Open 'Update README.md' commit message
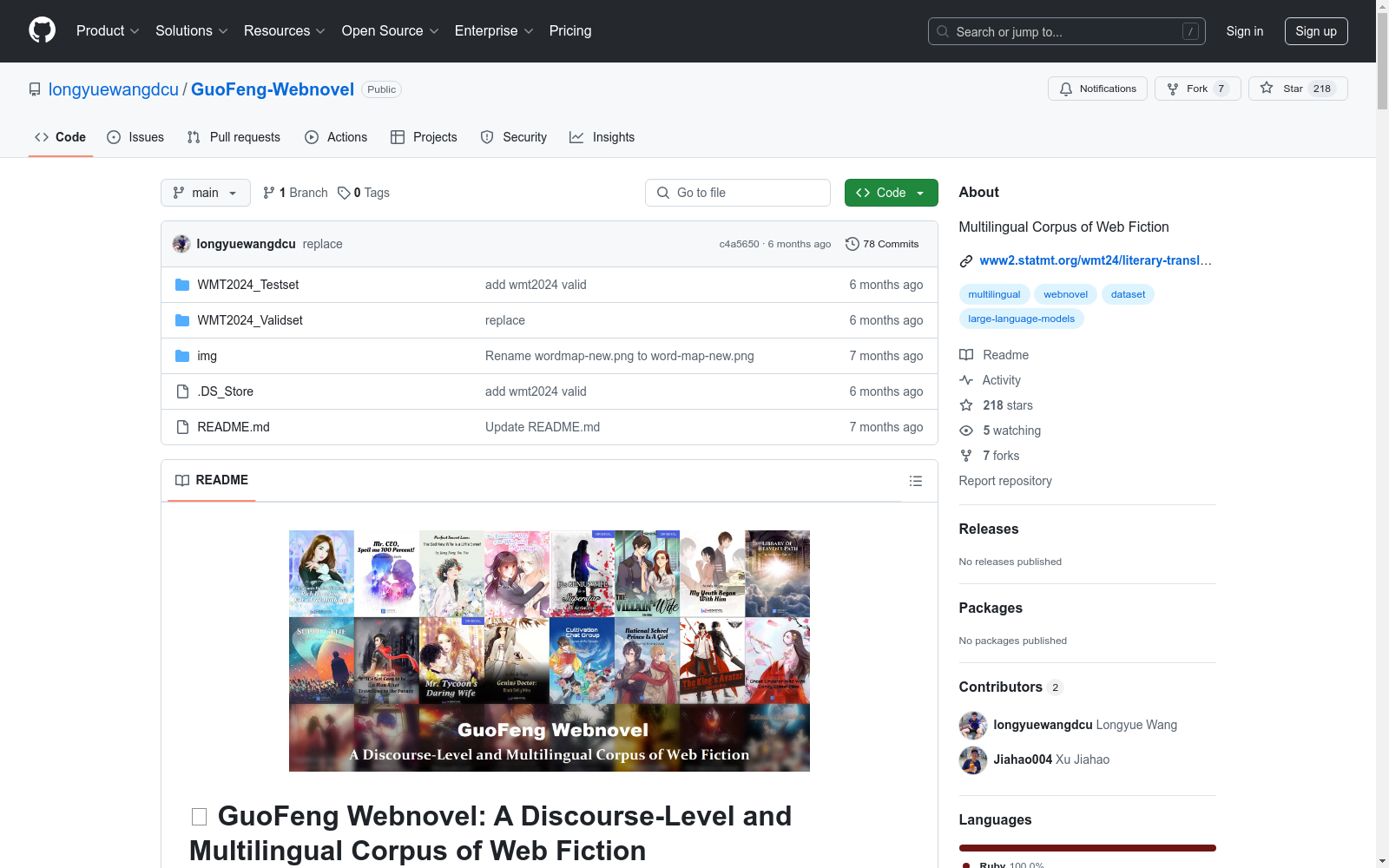Viewport: 1389px width, 868px height. pyautogui.click(x=543, y=427)
